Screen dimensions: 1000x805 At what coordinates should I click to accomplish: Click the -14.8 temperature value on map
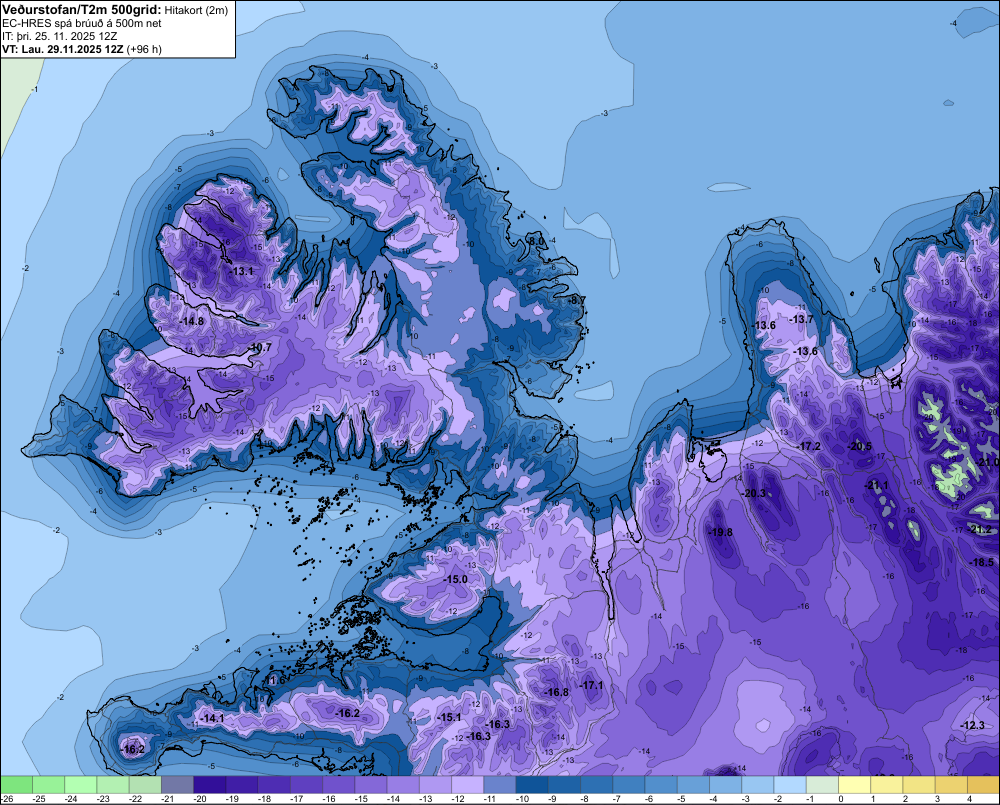(x=192, y=321)
